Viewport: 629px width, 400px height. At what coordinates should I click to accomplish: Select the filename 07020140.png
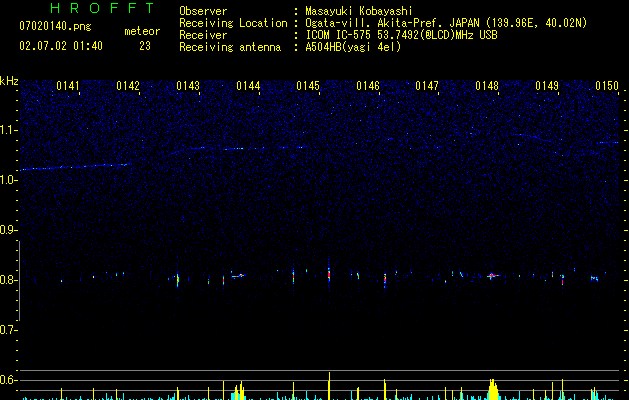(55, 27)
